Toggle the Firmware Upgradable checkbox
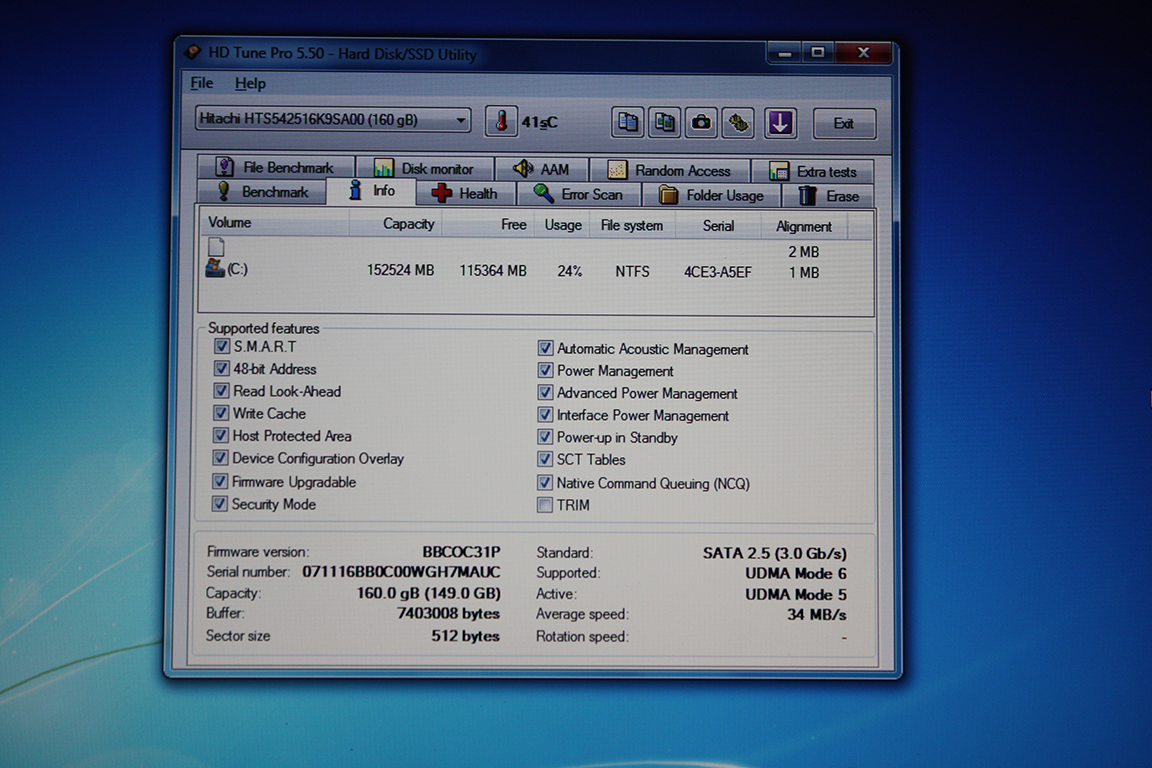The image size is (1152, 768). coord(219,481)
